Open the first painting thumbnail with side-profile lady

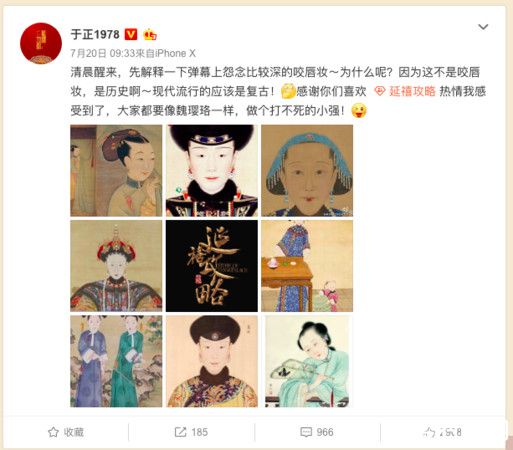tap(116, 170)
